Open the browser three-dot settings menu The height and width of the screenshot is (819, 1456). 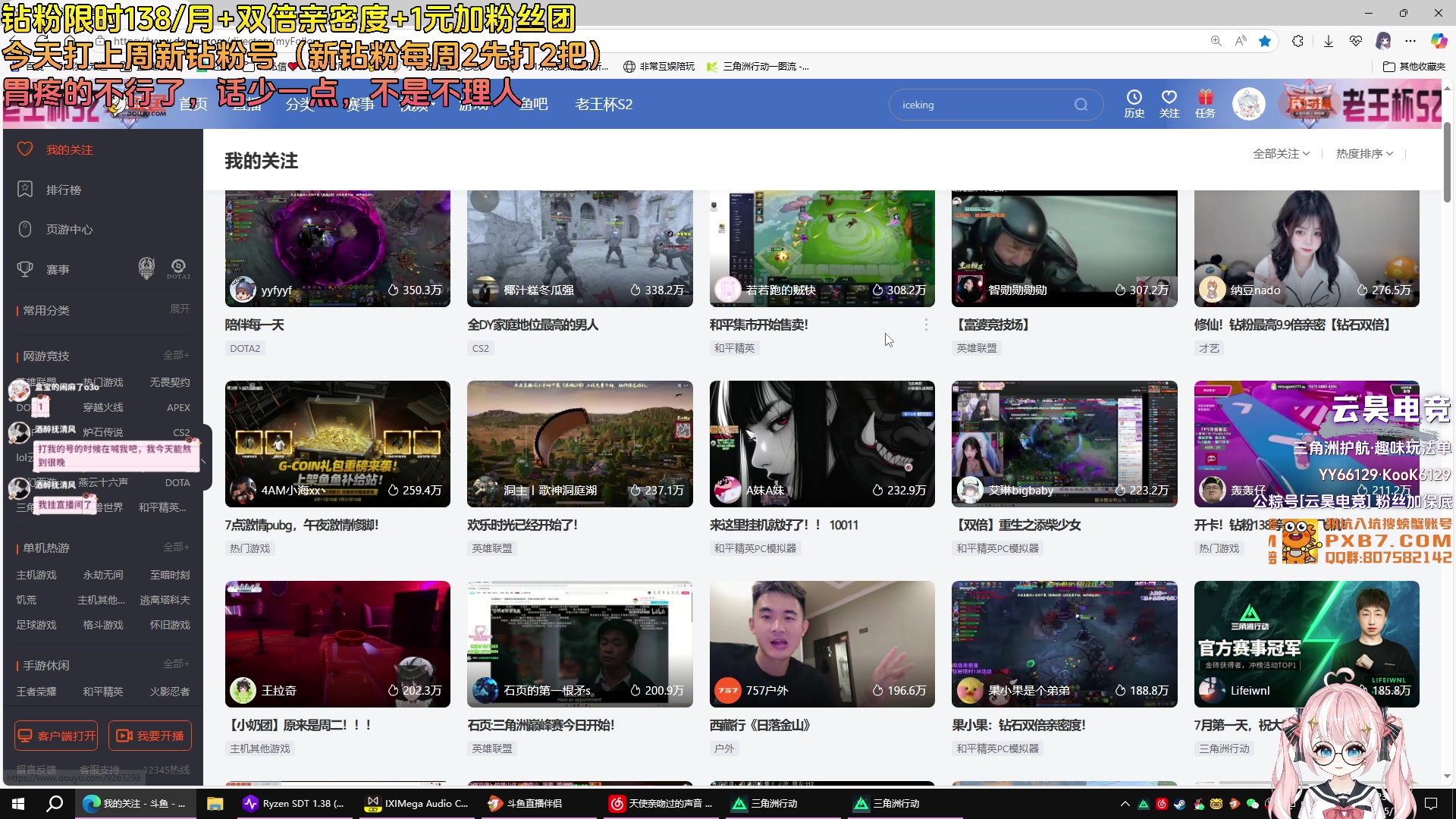[1410, 41]
